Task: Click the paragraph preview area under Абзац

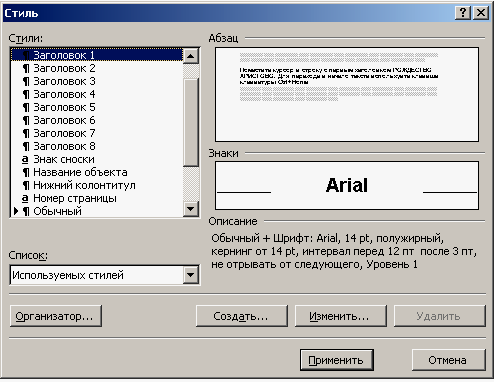Action: (x=347, y=94)
